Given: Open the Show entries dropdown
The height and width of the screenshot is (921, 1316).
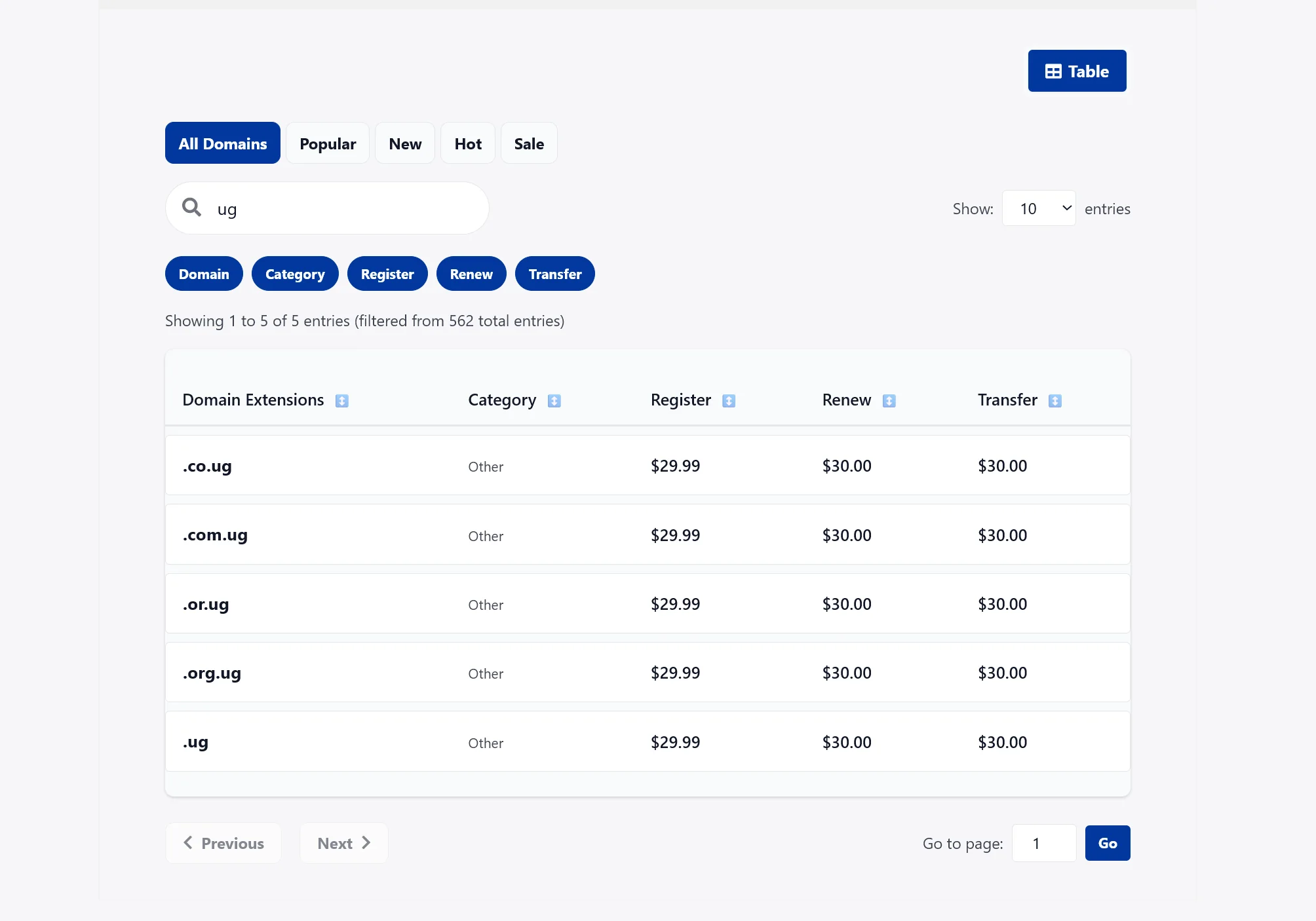Looking at the screenshot, I should pyautogui.click(x=1039, y=208).
